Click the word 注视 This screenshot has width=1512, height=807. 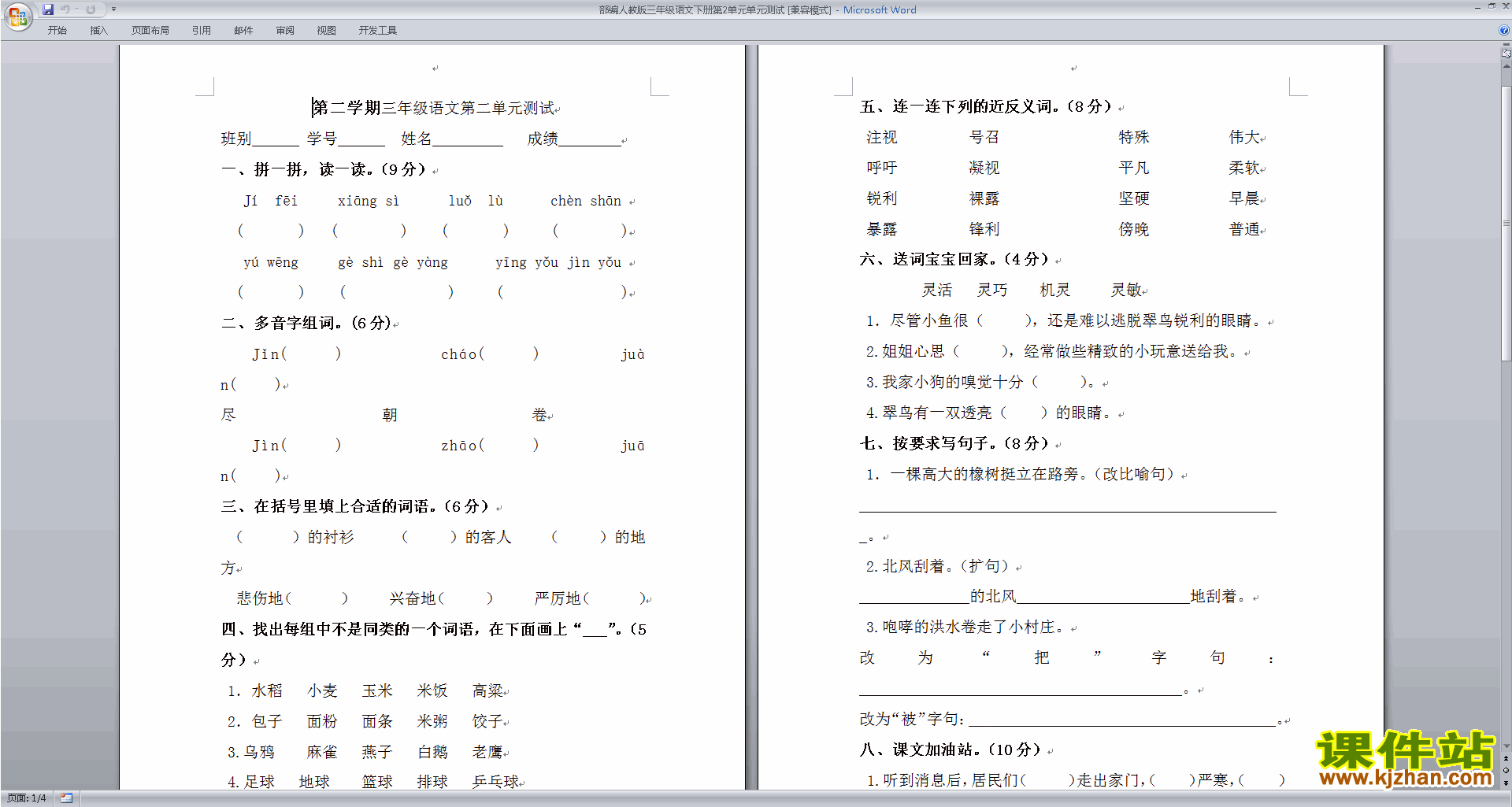(x=882, y=138)
